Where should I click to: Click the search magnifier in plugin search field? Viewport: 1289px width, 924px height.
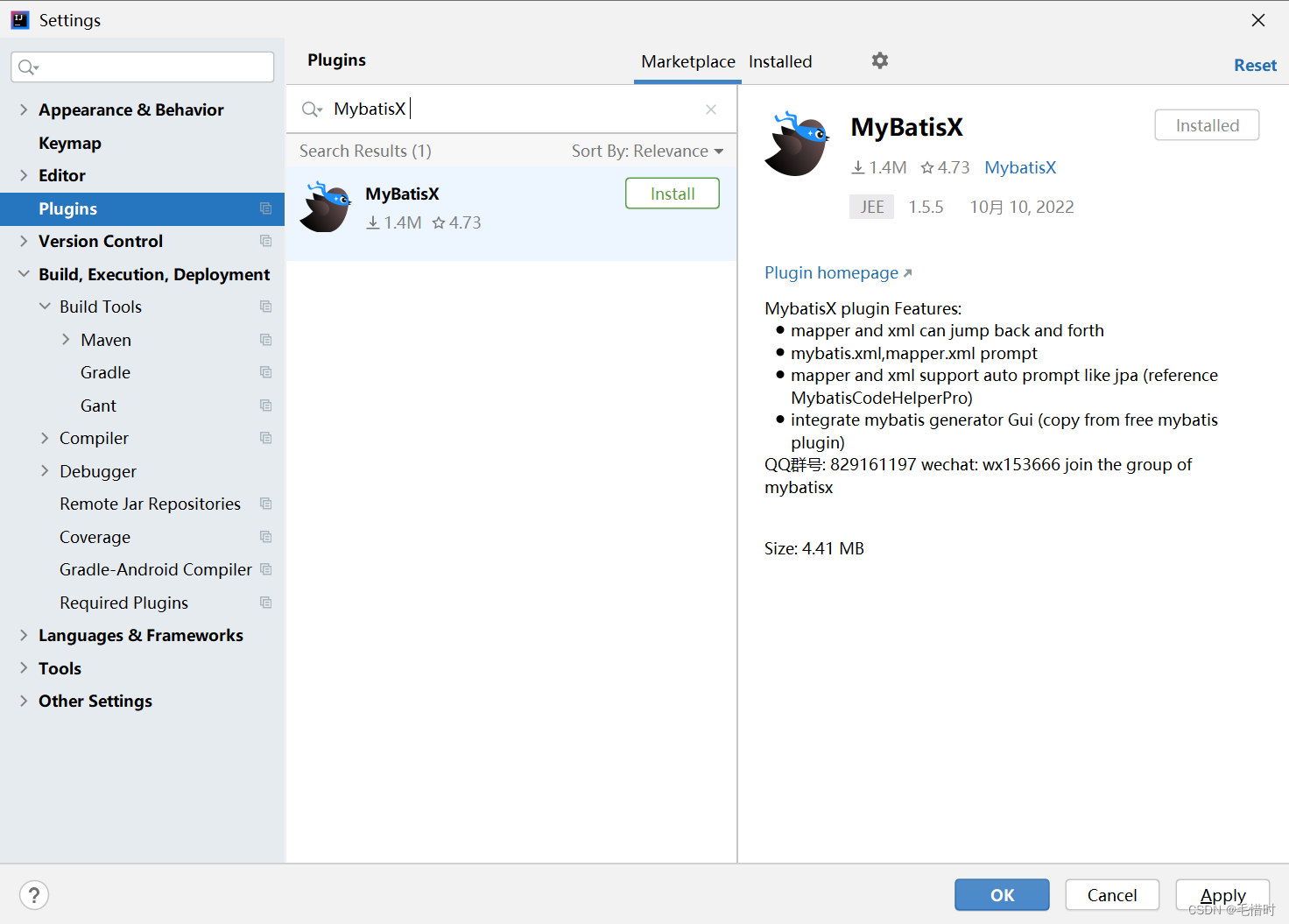tap(312, 109)
